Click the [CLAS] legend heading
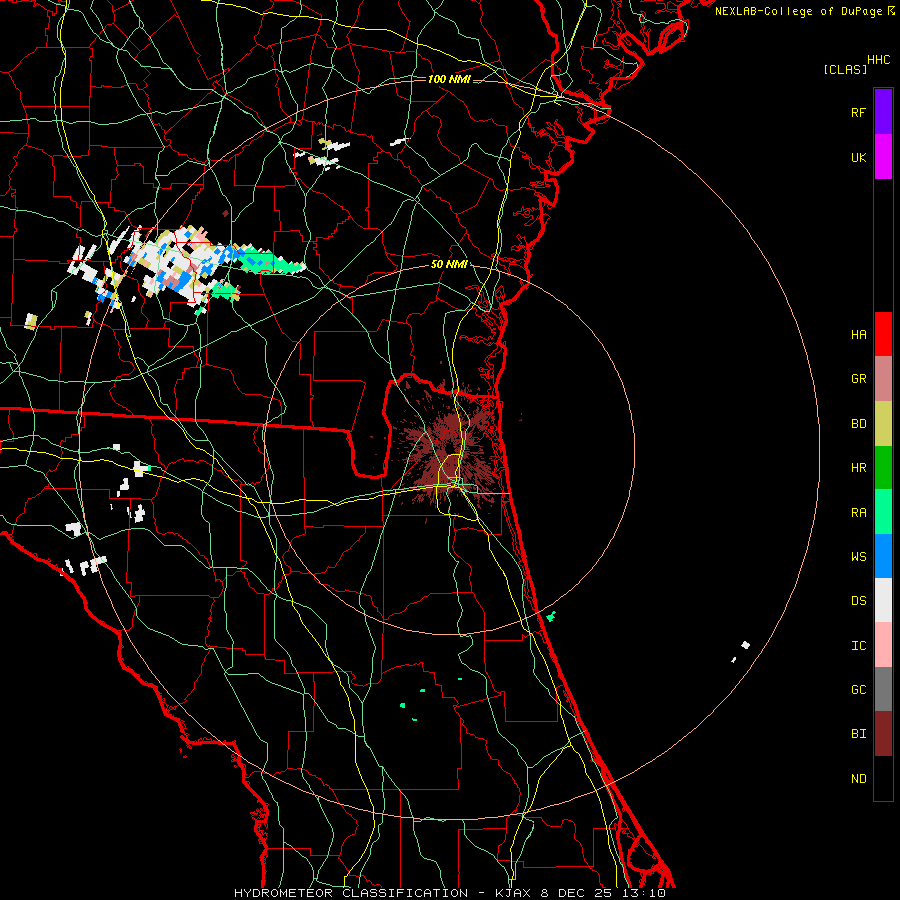Viewport: 900px width, 900px height. coord(845,69)
